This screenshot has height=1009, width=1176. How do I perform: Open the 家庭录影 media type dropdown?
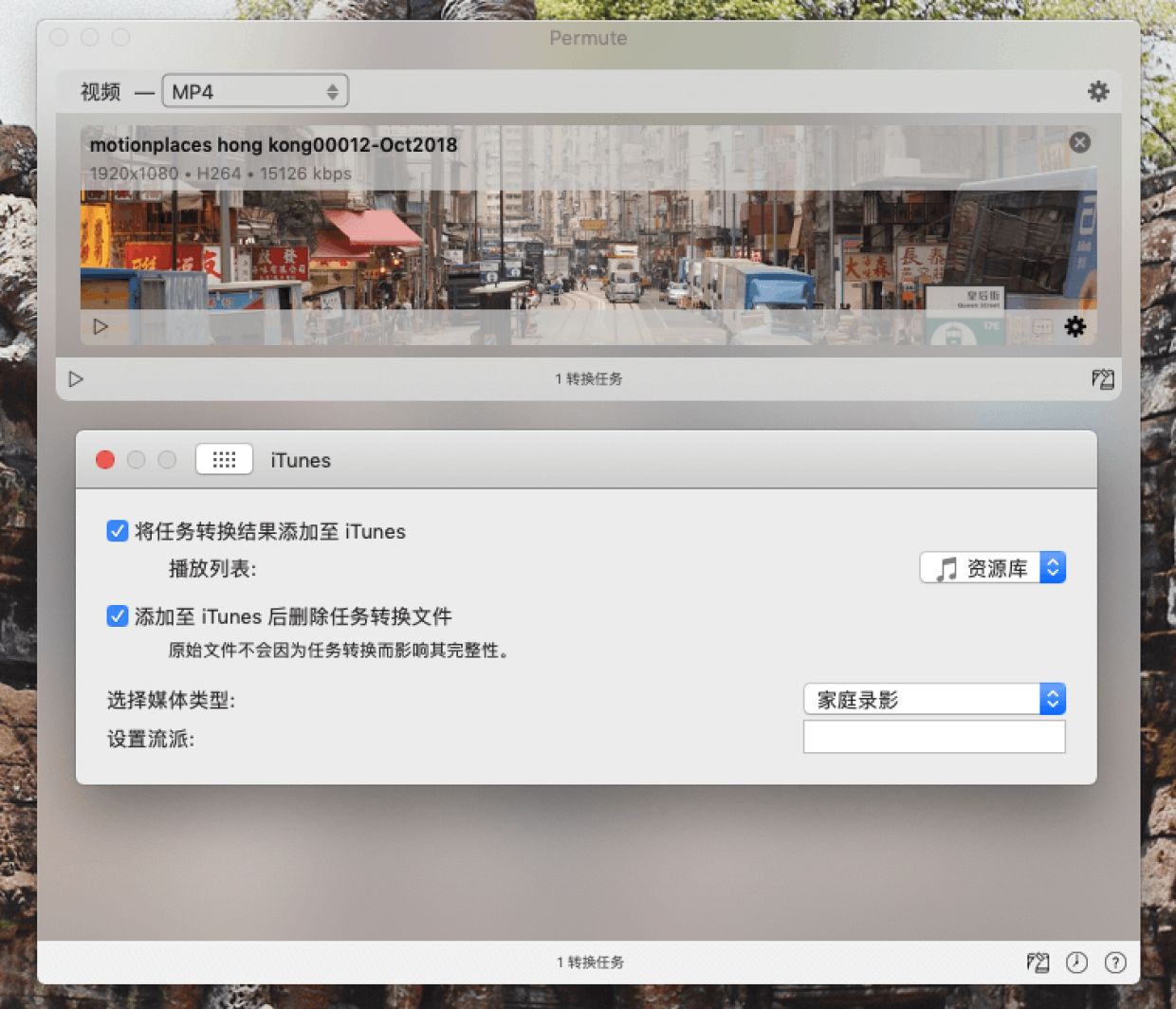point(934,700)
